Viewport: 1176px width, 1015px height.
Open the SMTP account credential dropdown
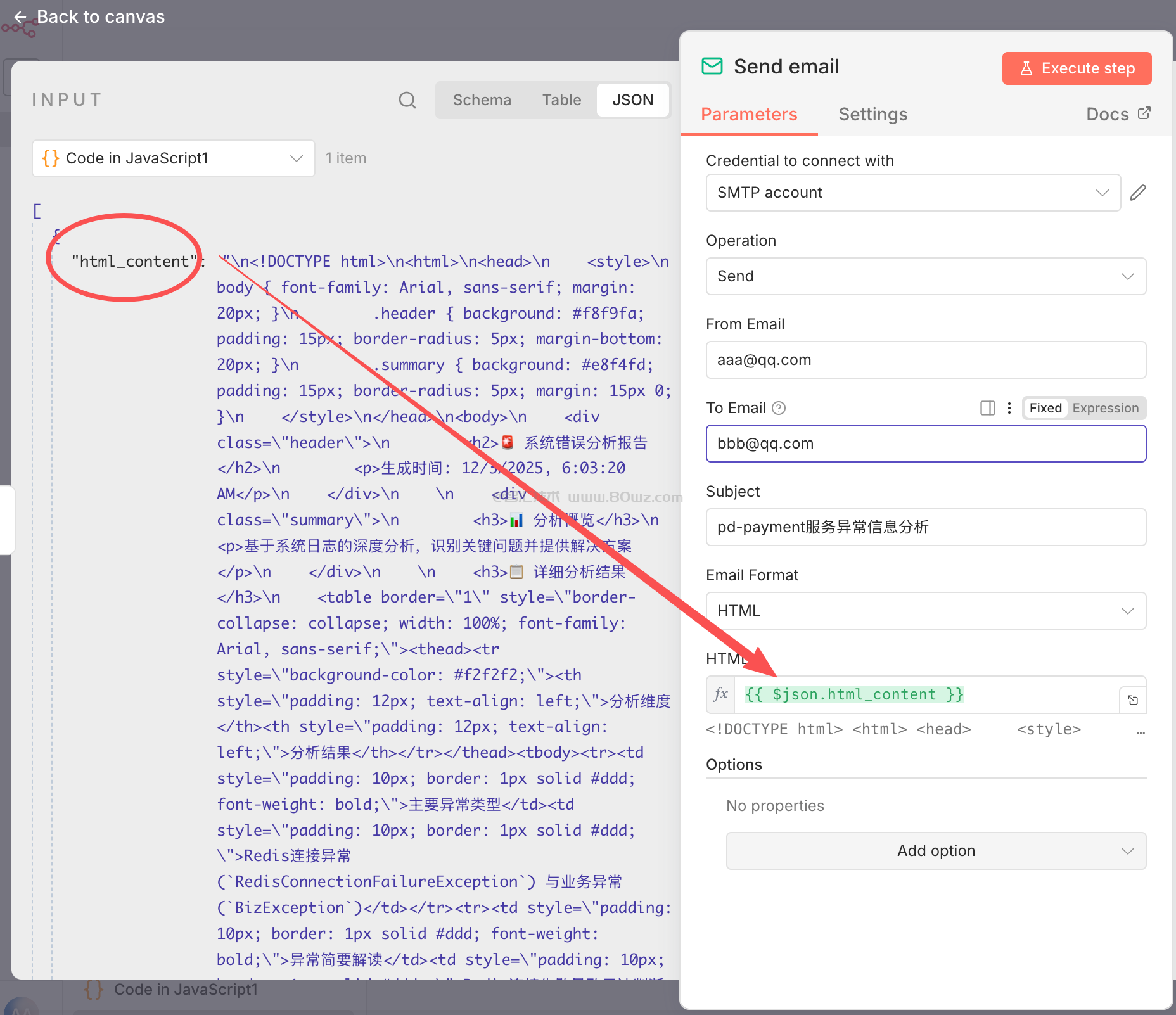click(912, 193)
